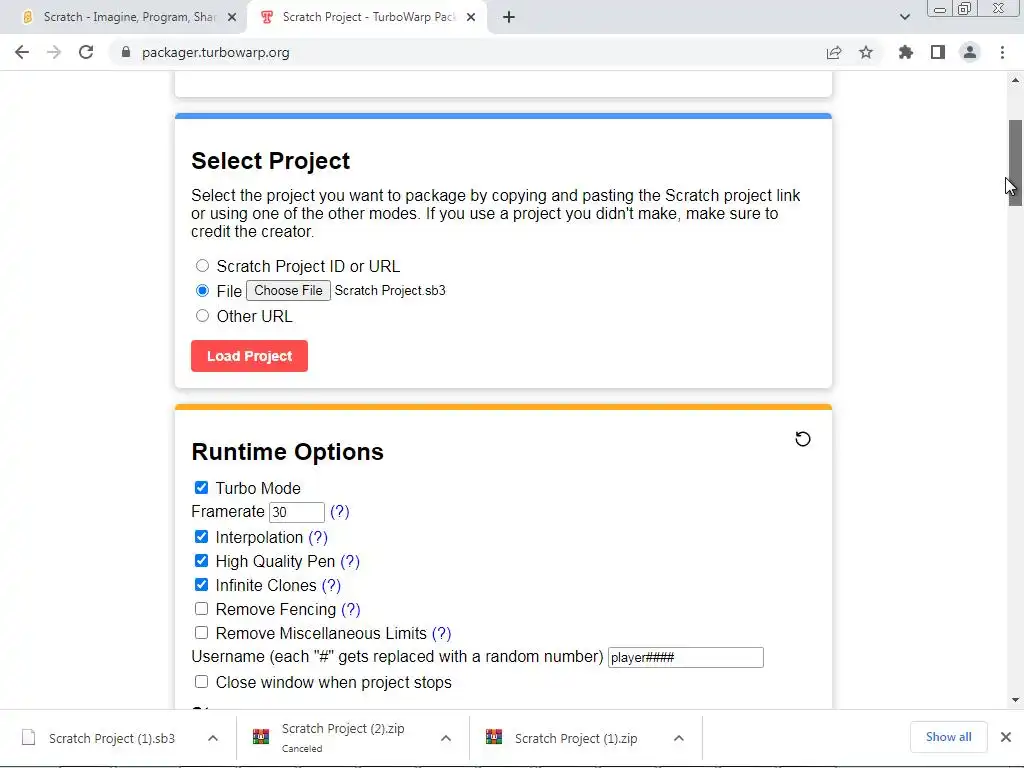Expand options for Scratch Project (1).sb3 download
This screenshot has height=768, width=1024.
[213, 738]
